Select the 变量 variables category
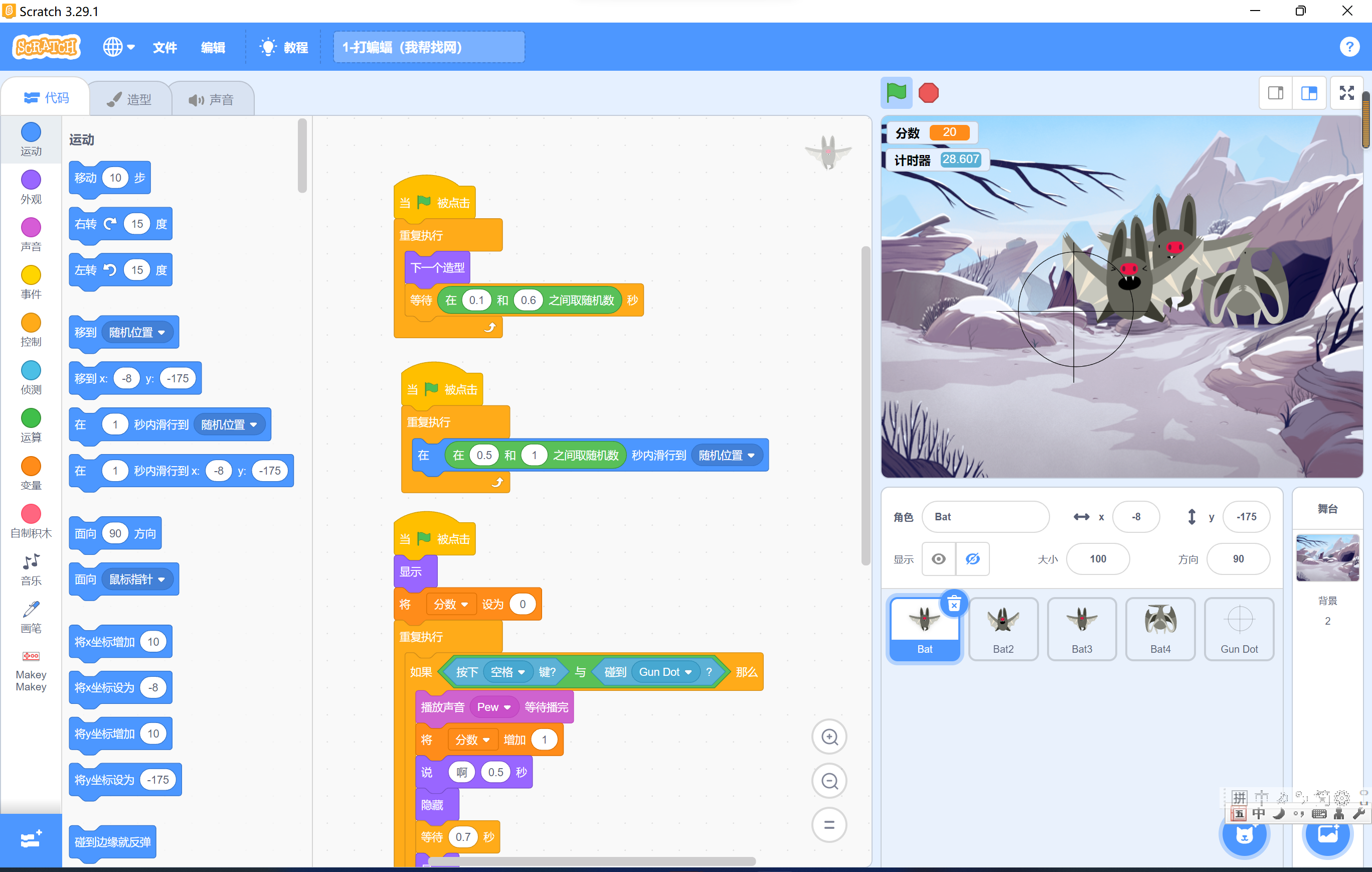 tap(31, 474)
